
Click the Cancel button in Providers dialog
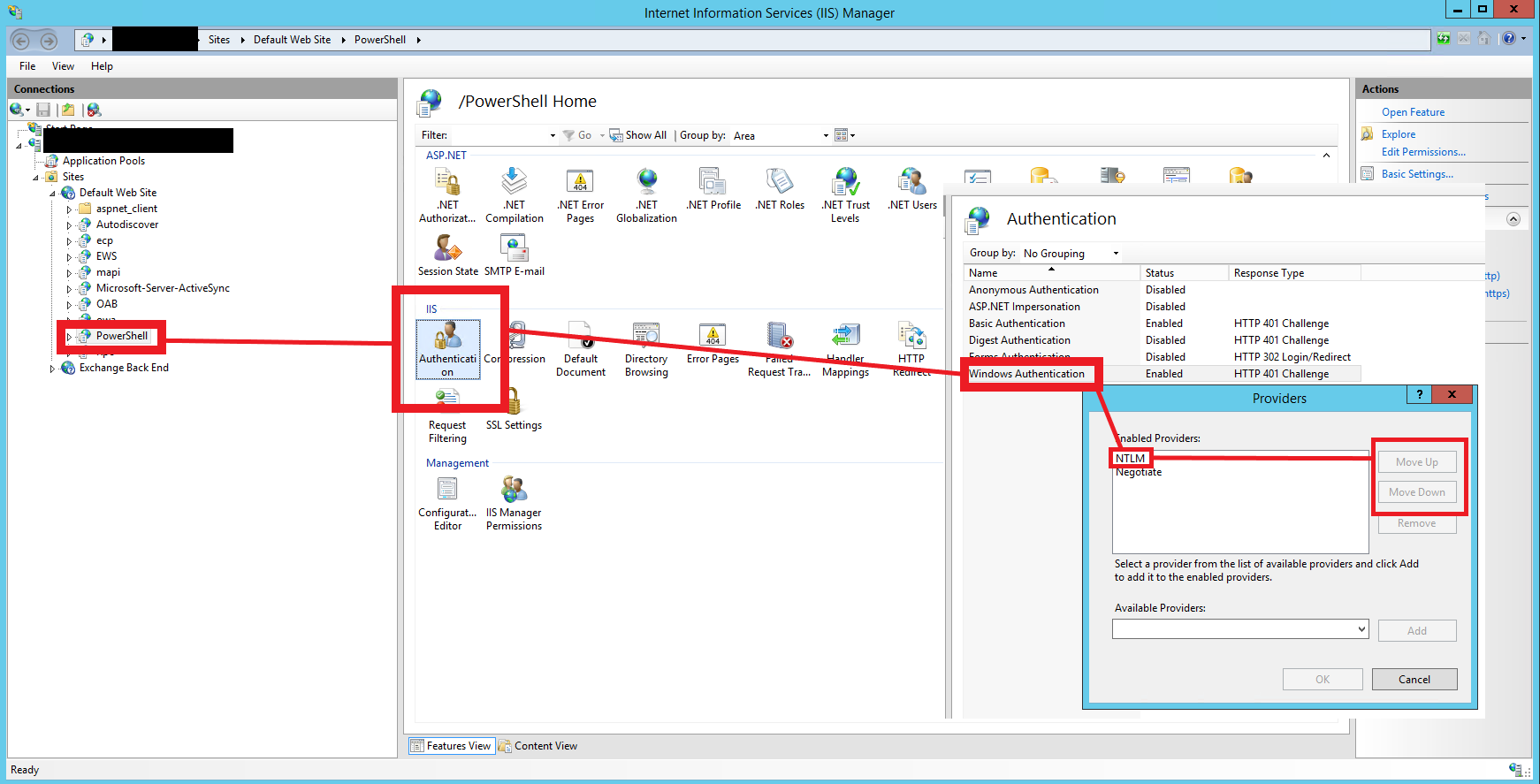[x=1414, y=679]
